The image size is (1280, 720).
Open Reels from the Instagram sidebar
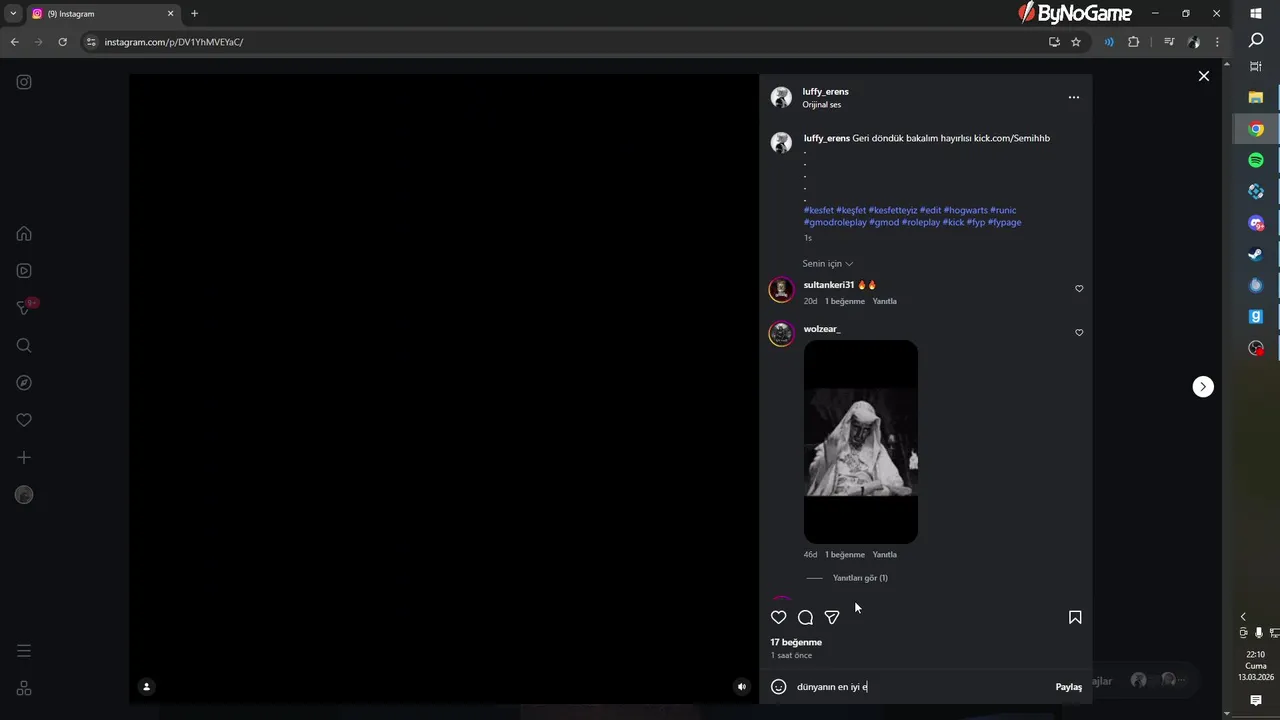24,270
